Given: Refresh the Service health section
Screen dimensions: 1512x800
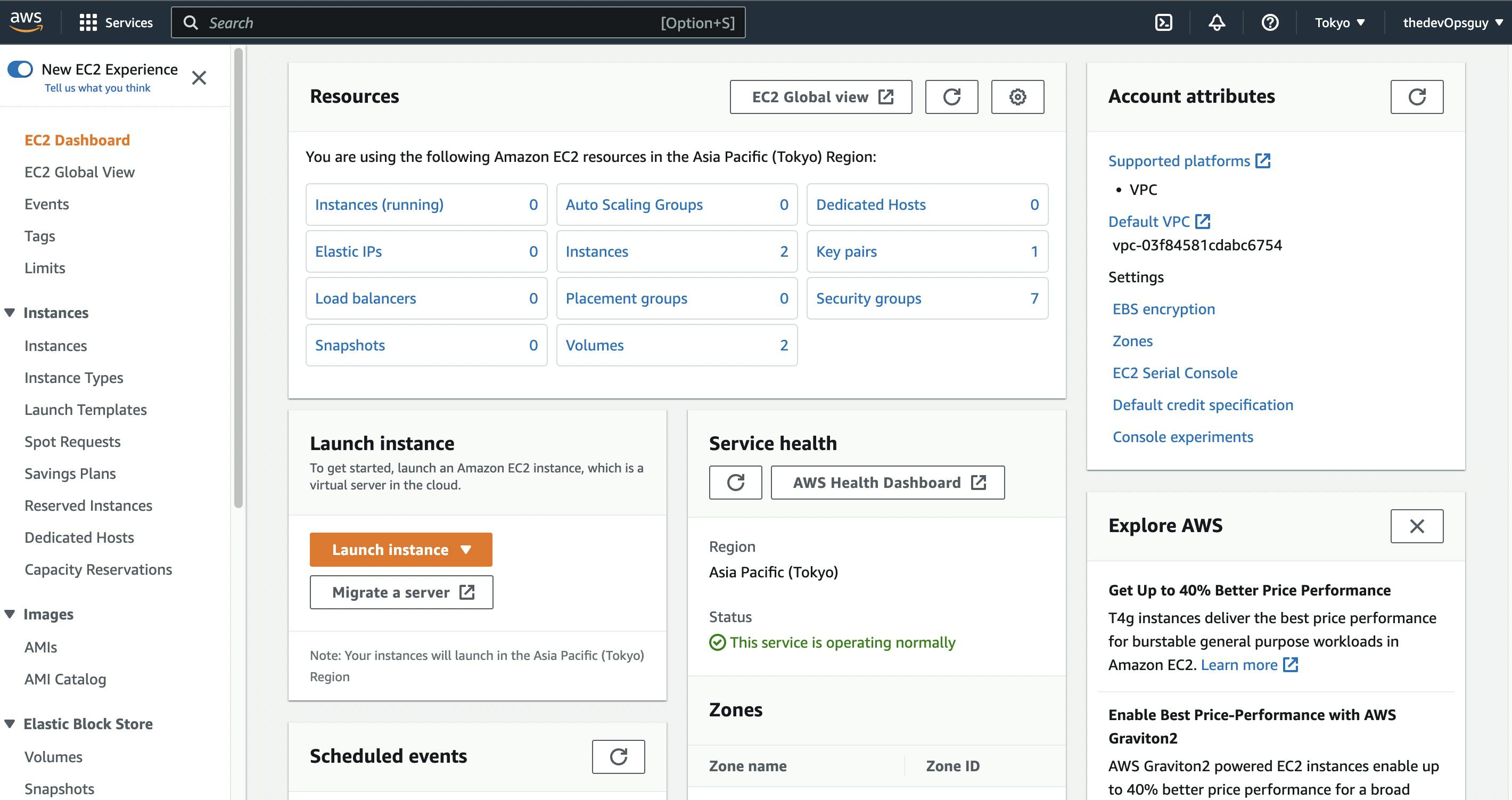Looking at the screenshot, I should [x=735, y=483].
